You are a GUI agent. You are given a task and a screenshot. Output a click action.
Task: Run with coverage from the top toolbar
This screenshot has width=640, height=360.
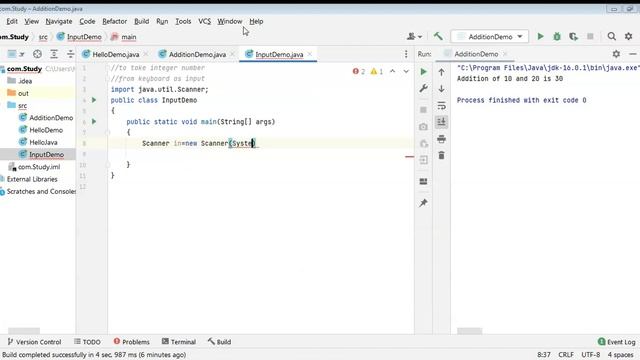click(573, 36)
